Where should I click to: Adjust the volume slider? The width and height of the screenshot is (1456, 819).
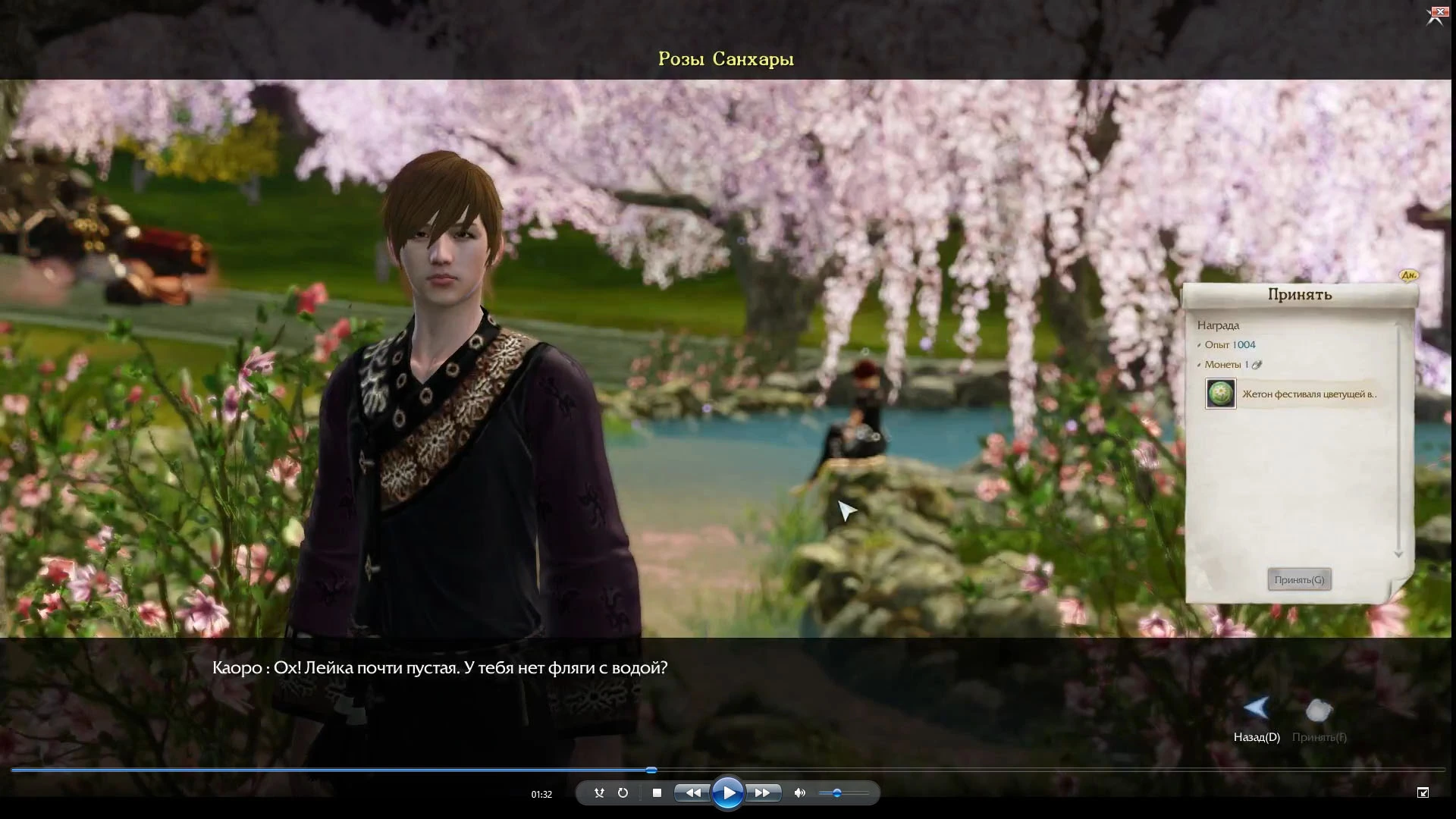pyautogui.click(x=843, y=793)
